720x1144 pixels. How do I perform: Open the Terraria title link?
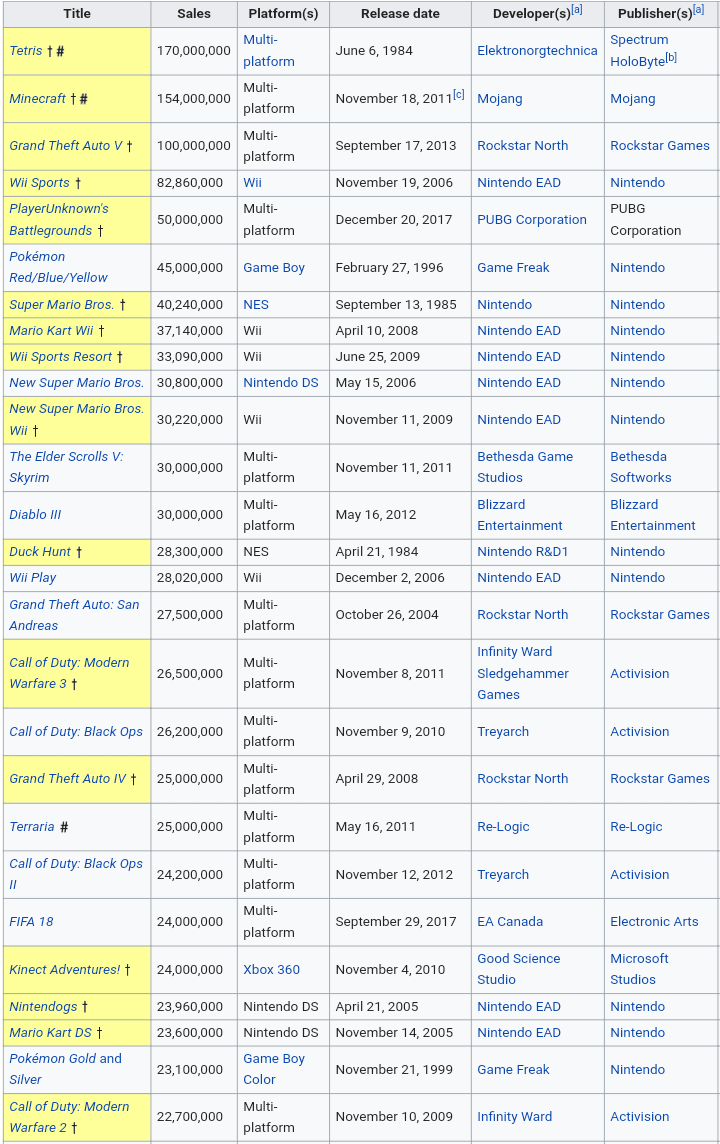pos(32,827)
